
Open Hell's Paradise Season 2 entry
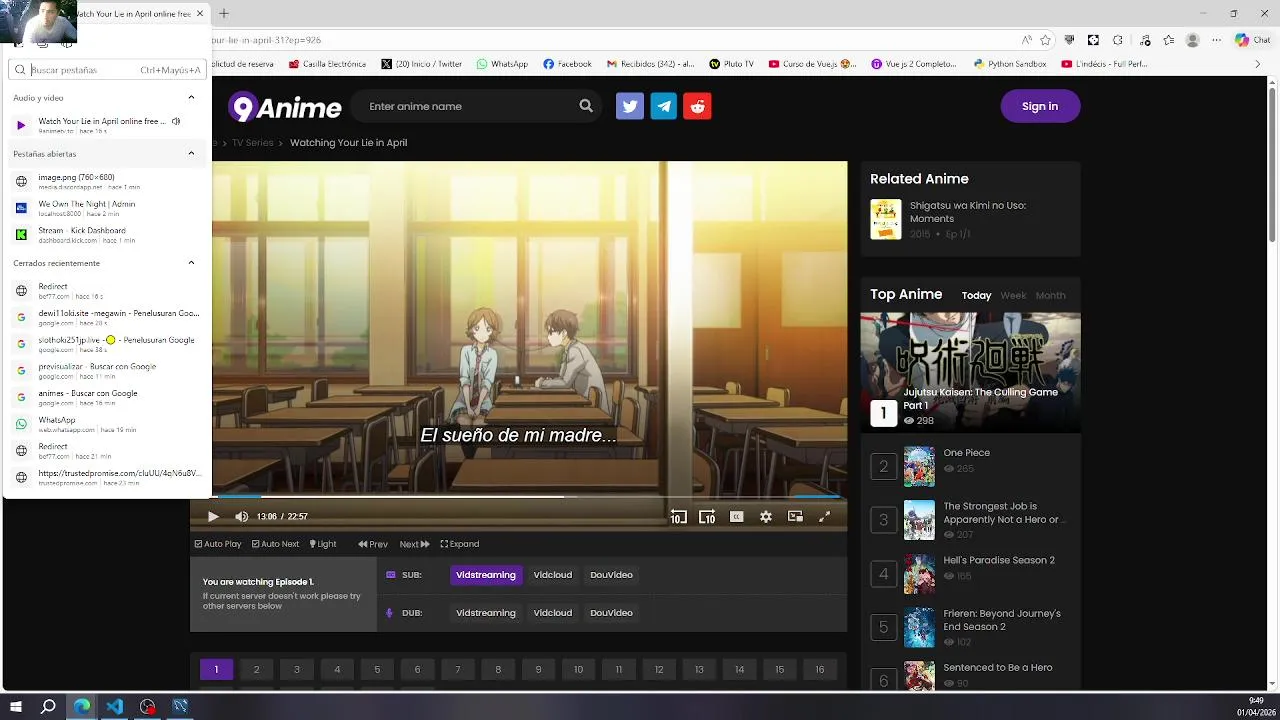click(x=999, y=560)
